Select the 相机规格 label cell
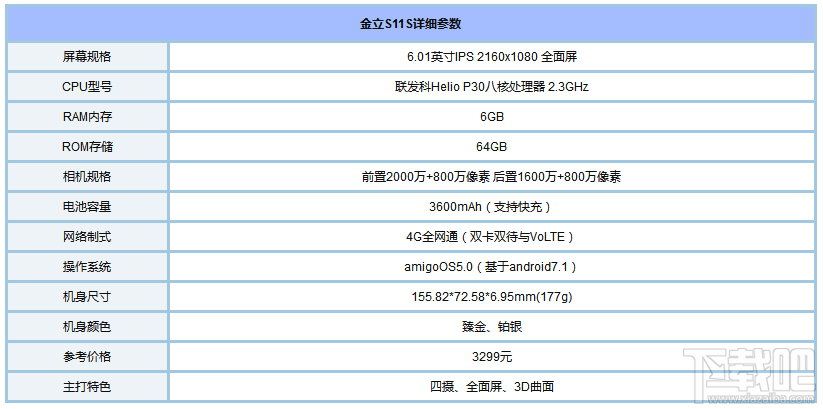 point(87,176)
